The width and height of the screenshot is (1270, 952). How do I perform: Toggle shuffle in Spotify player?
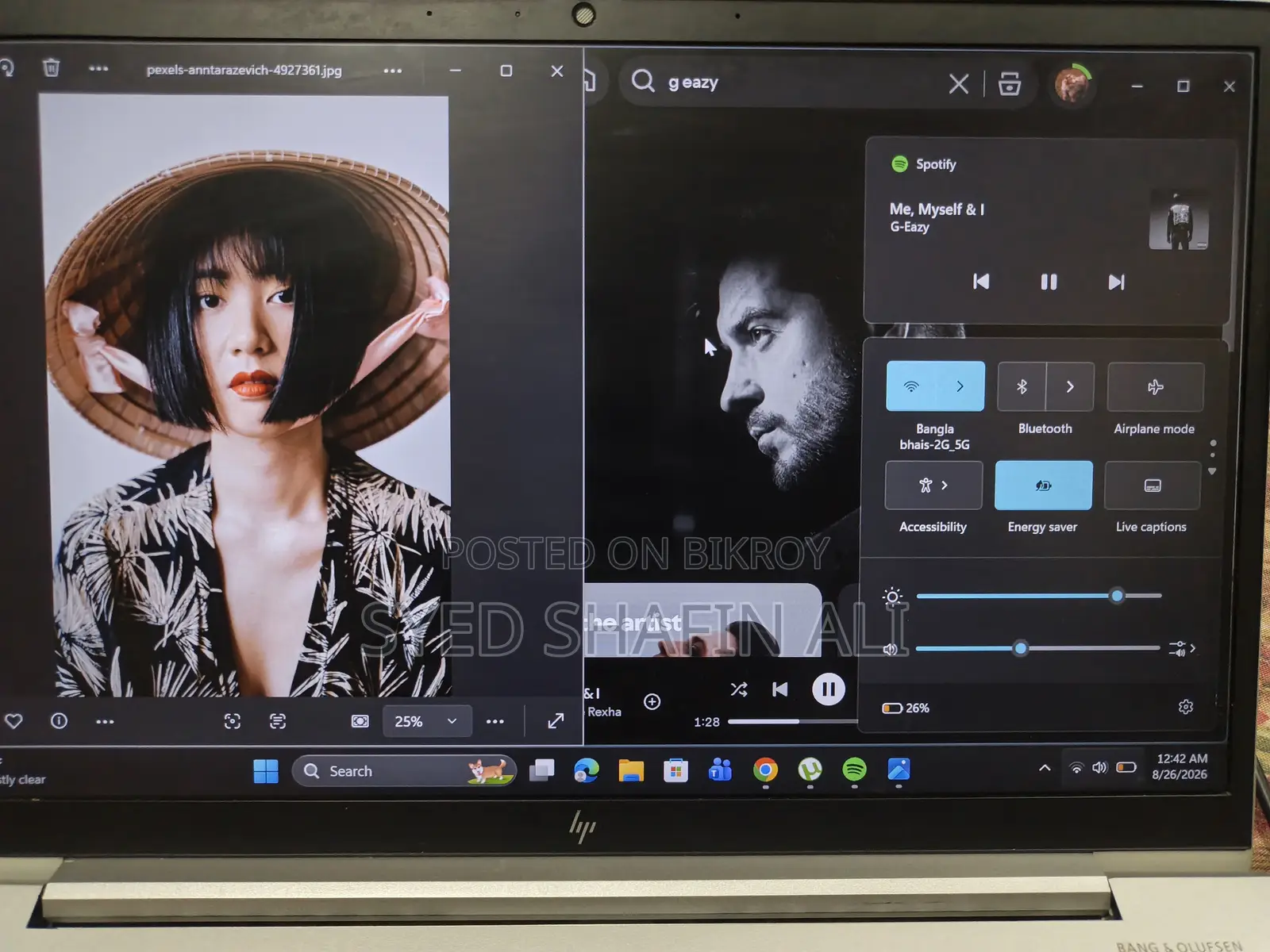738,689
